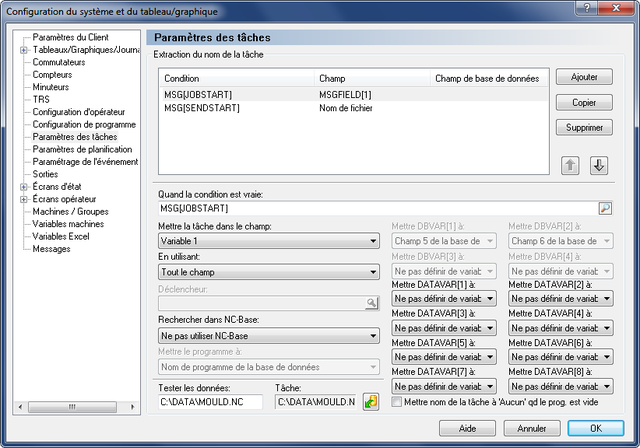Select Compteurs in the tree
Image resolution: width=640 pixels, height=448 pixels.
[x=52, y=75]
